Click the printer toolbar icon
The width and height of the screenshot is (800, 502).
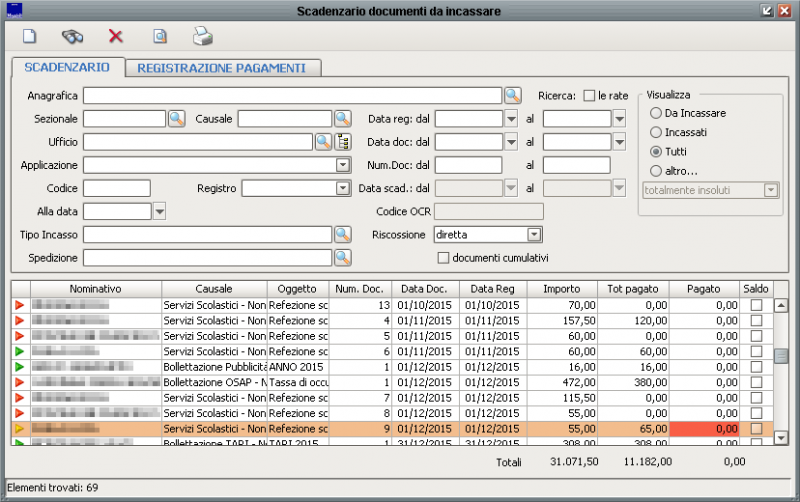click(202, 37)
